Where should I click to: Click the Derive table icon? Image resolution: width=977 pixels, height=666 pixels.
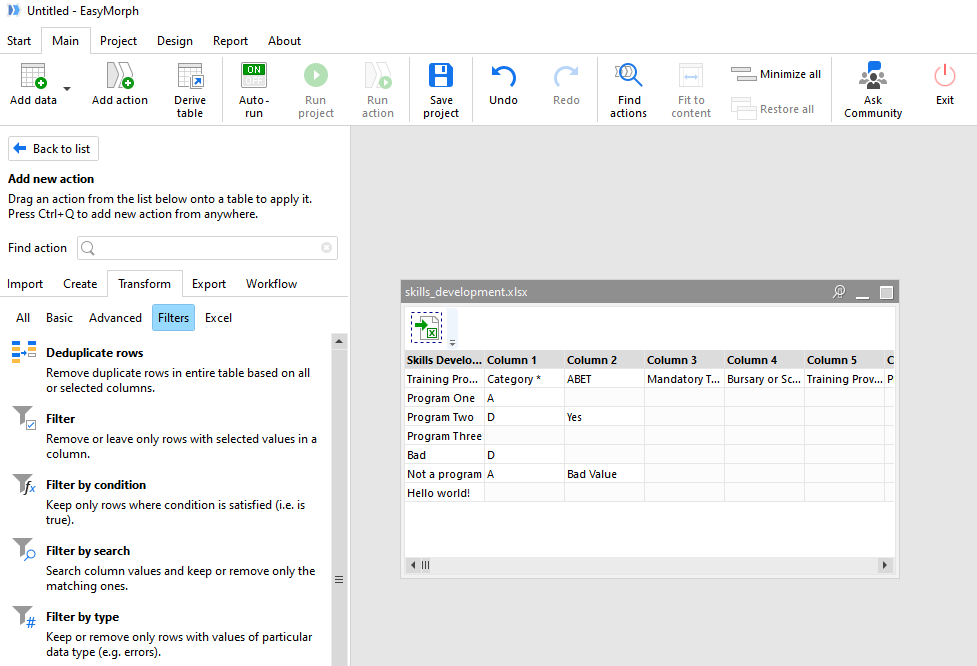tap(190, 76)
